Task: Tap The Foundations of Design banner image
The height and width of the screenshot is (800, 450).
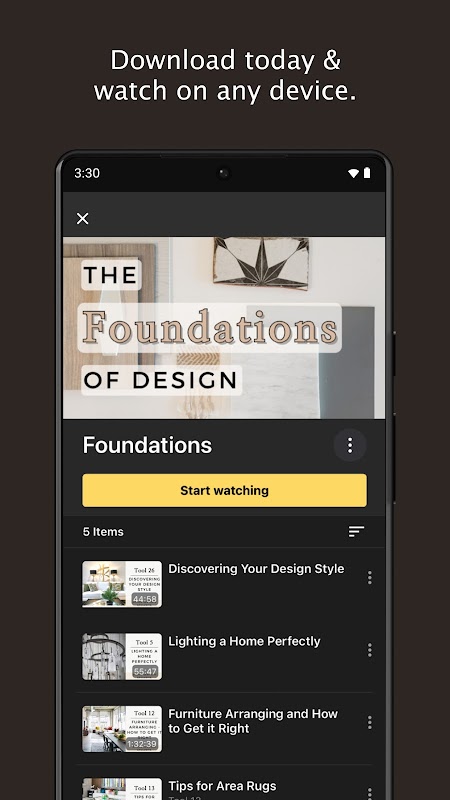Action: pyautogui.click(x=224, y=328)
